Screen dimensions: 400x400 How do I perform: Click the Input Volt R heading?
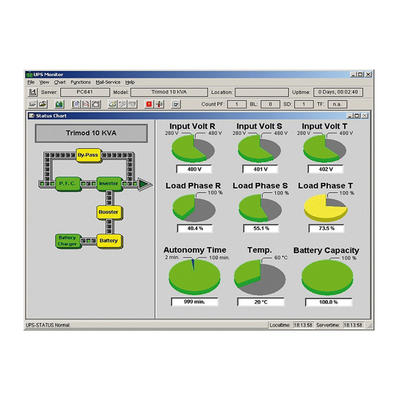tap(192, 126)
